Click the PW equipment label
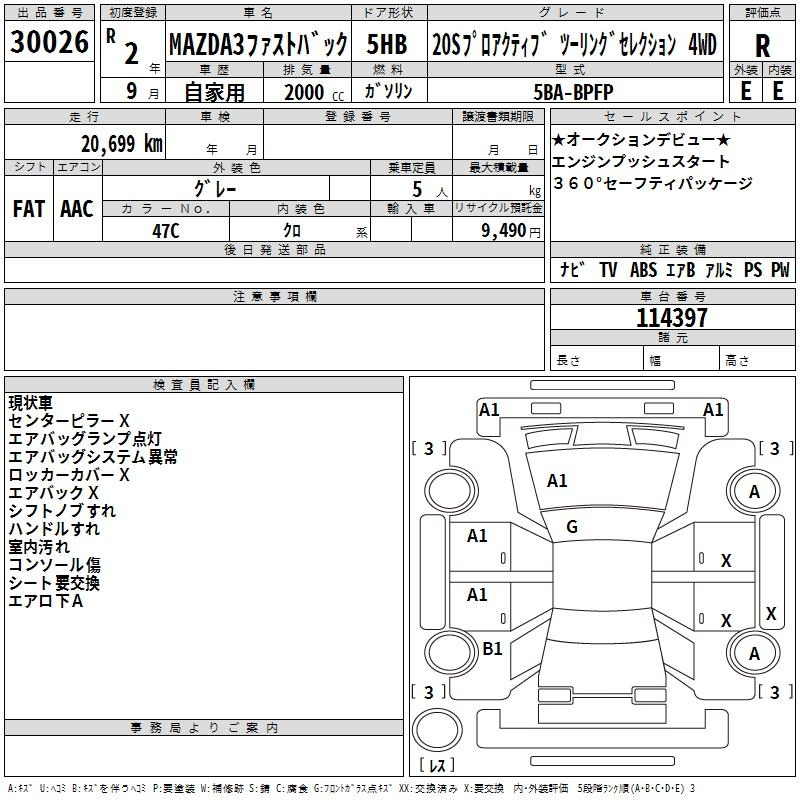 780,270
